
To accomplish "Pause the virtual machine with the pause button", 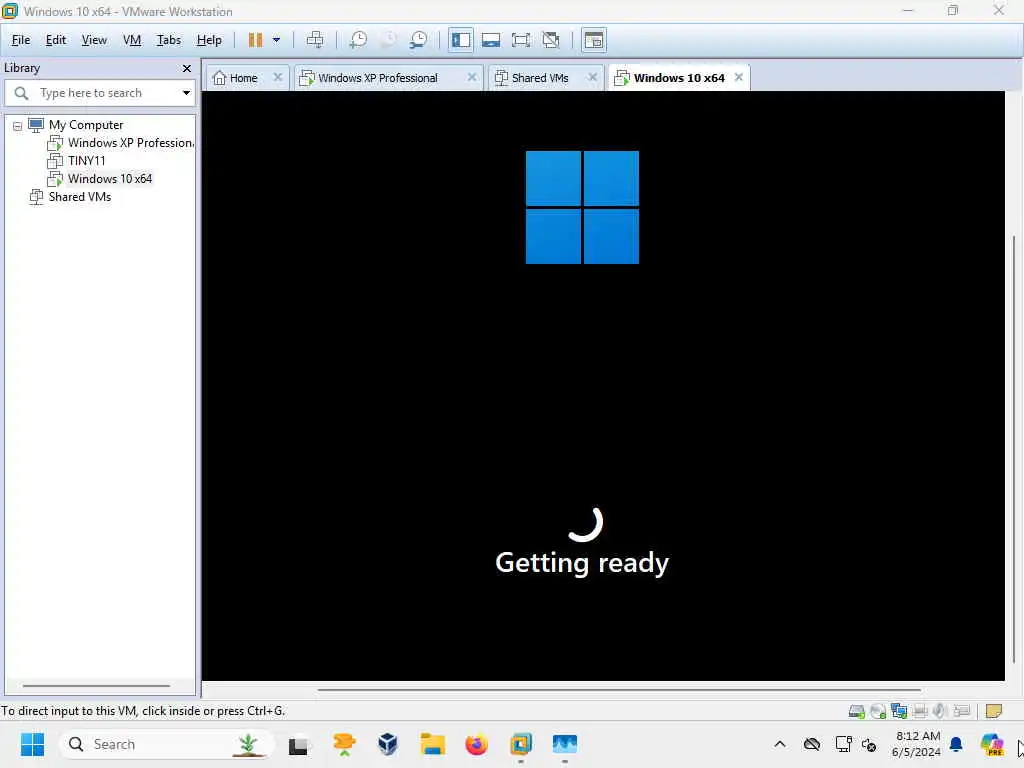I will pyautogui.click(x=255, y=40).
